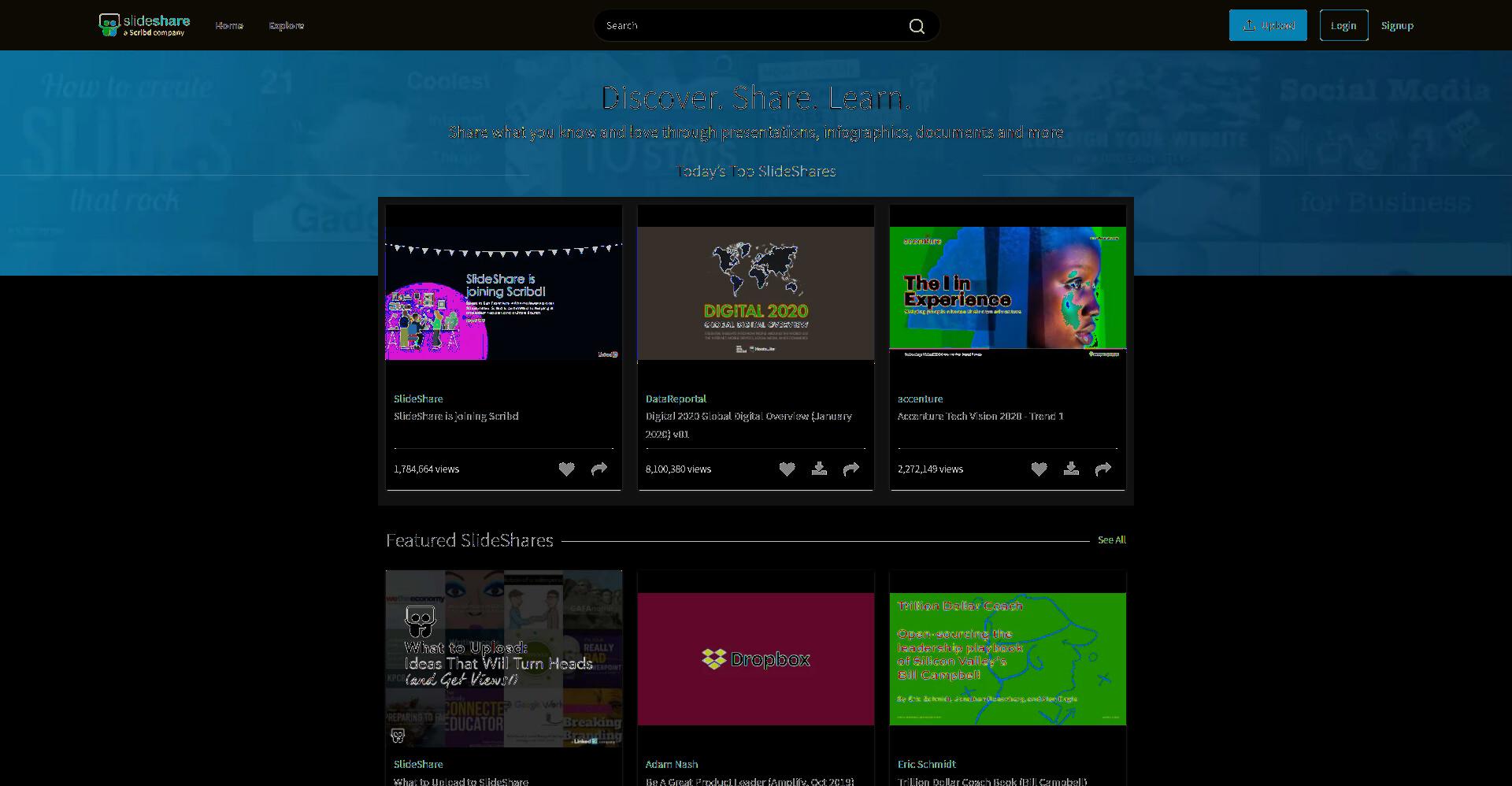This screenshot has height=786, width=1512.
Task: Open DataReportal author link
Action: [676, 399]
